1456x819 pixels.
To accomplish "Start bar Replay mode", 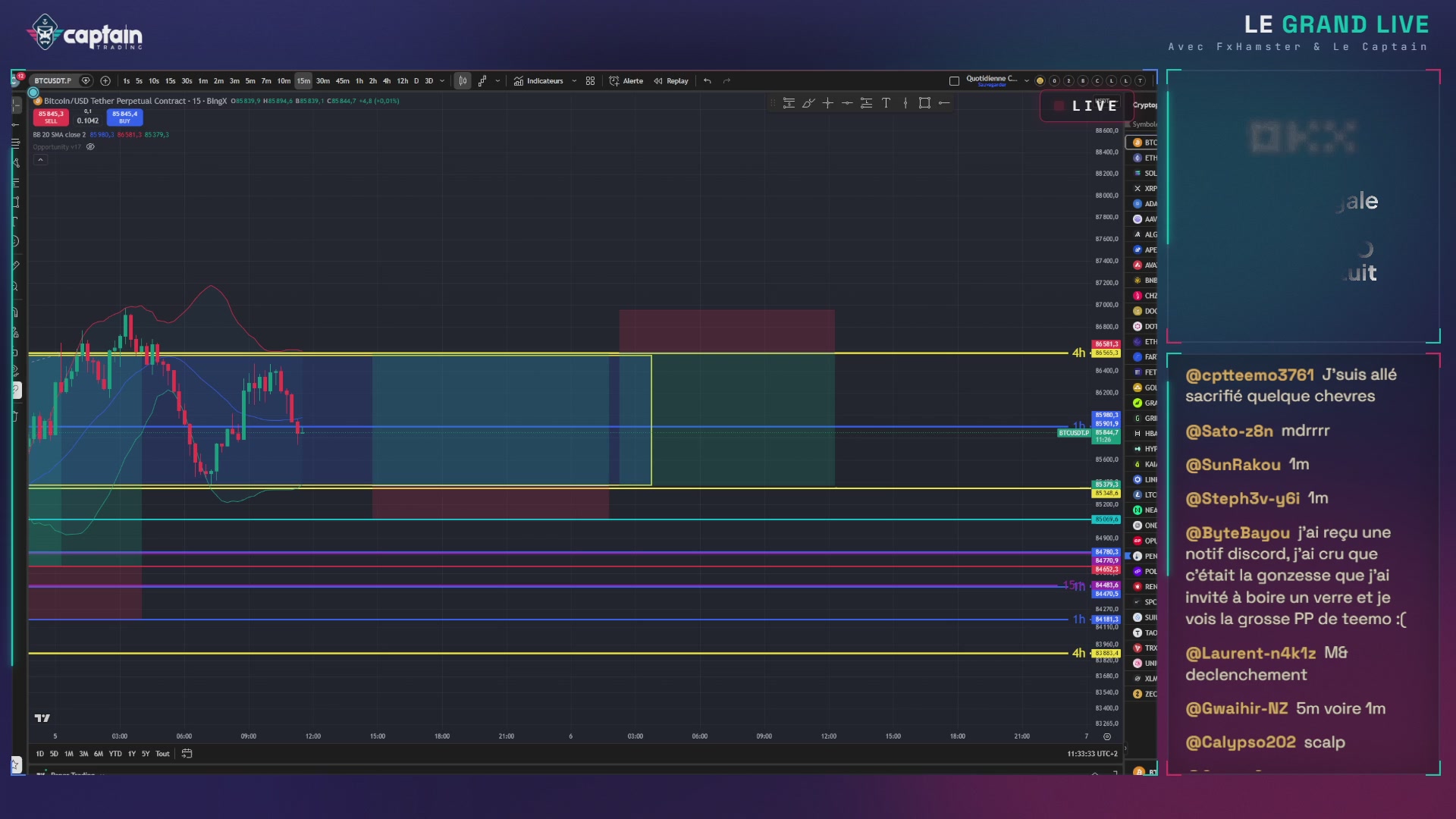I will tap(671, 81).
